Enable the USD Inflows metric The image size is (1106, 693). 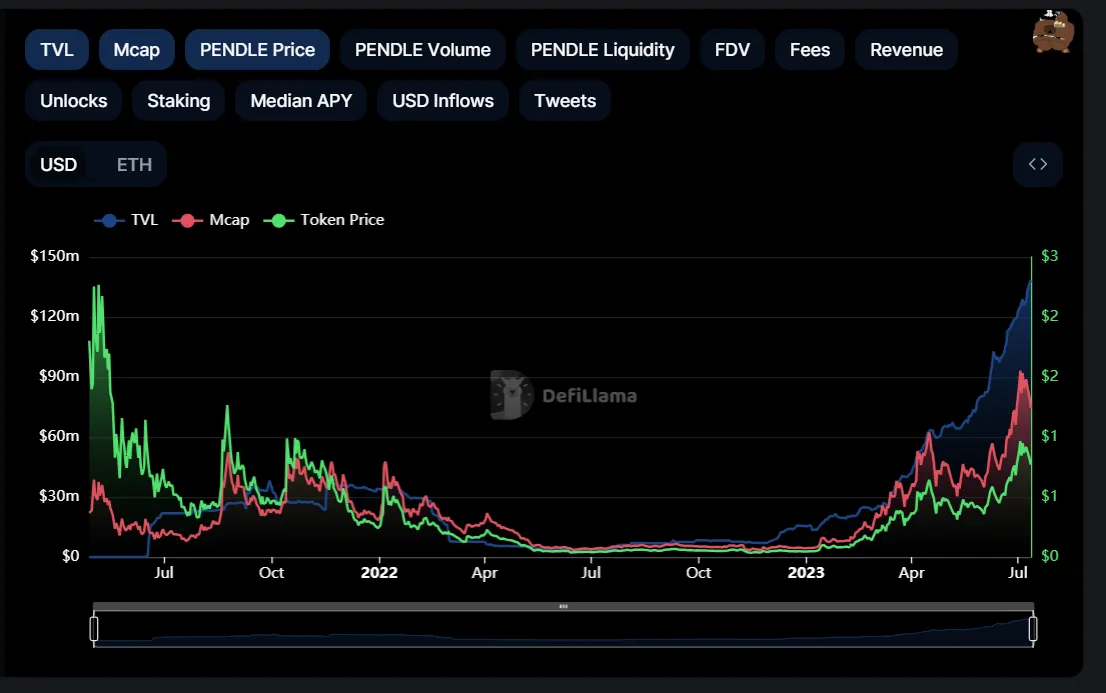[443, 101]
